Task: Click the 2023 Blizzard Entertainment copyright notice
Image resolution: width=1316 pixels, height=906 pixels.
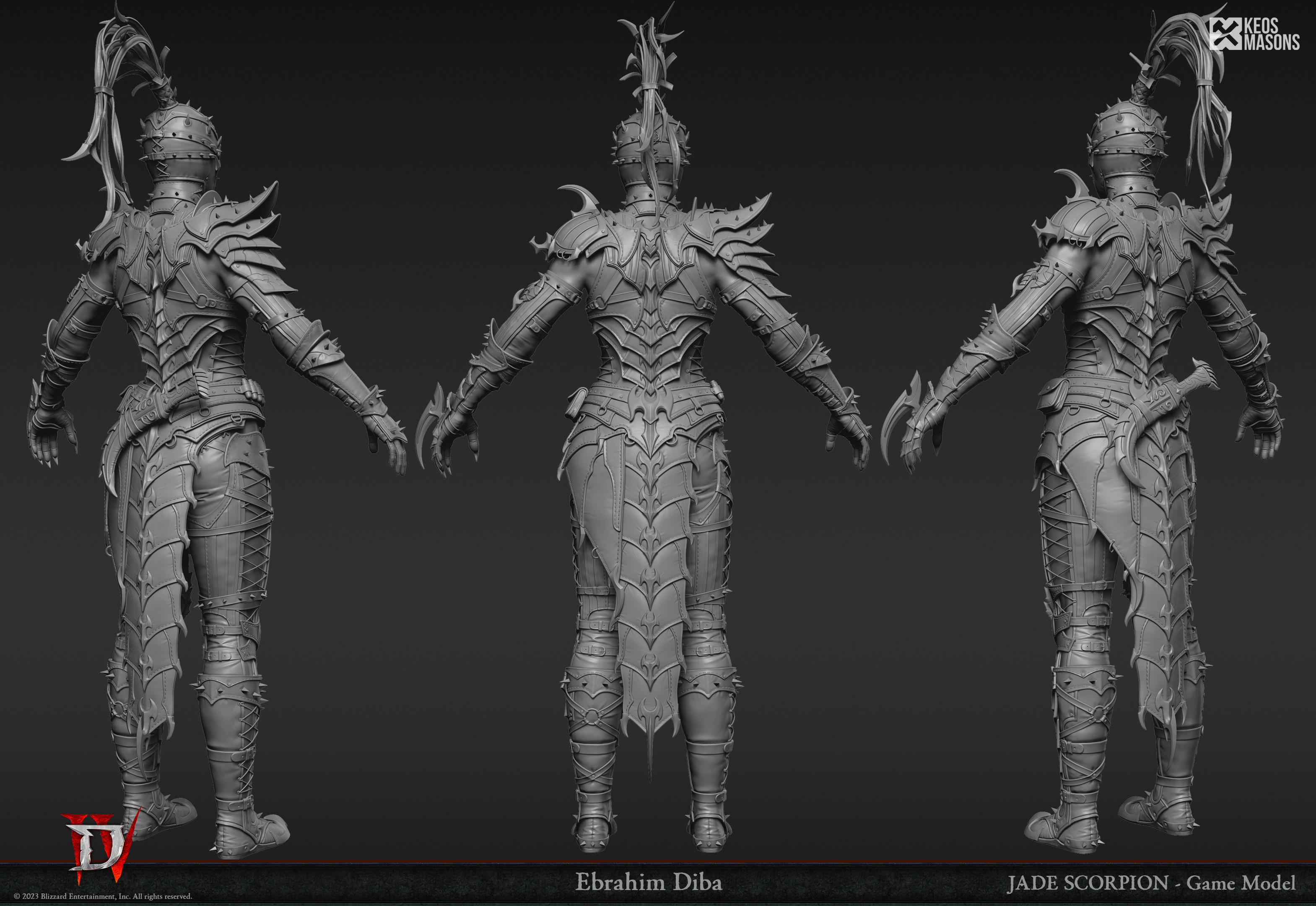Action: point(103,896)
